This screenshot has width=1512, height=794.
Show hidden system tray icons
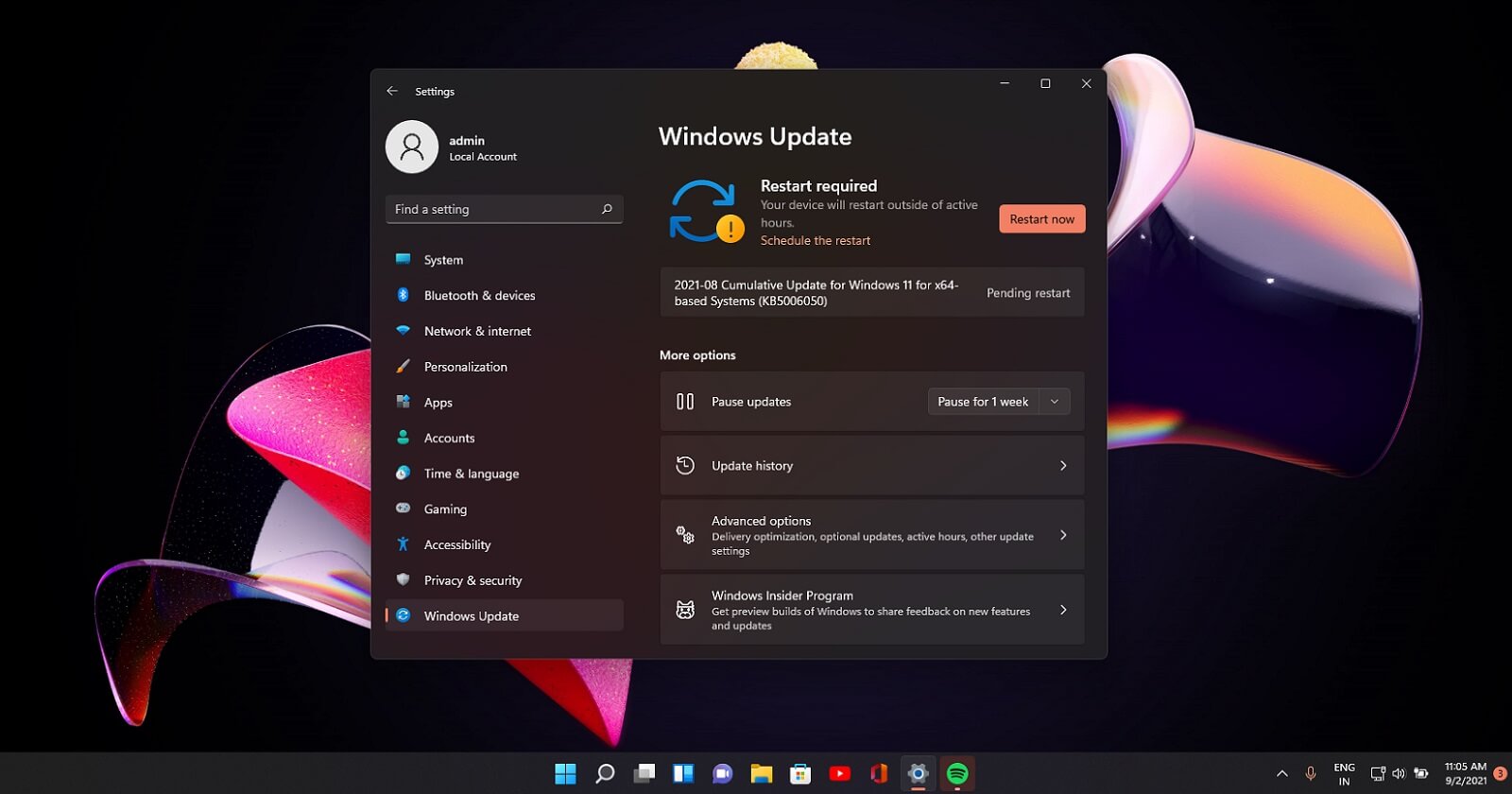tap(1282, 774)
